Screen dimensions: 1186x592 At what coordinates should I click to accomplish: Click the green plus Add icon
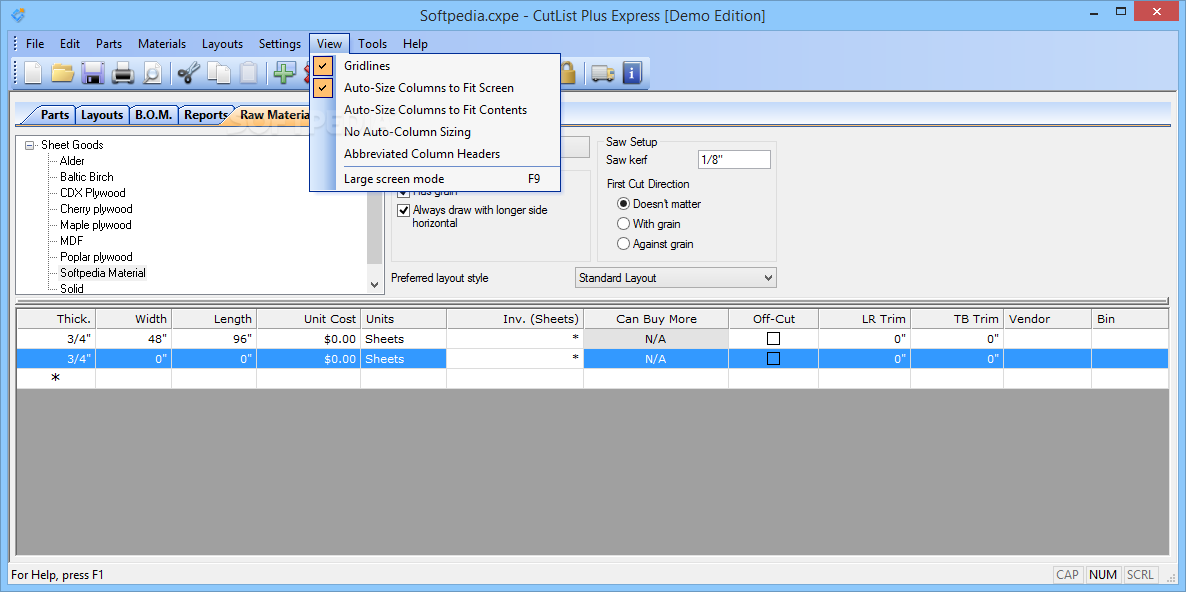click(284, 73)
